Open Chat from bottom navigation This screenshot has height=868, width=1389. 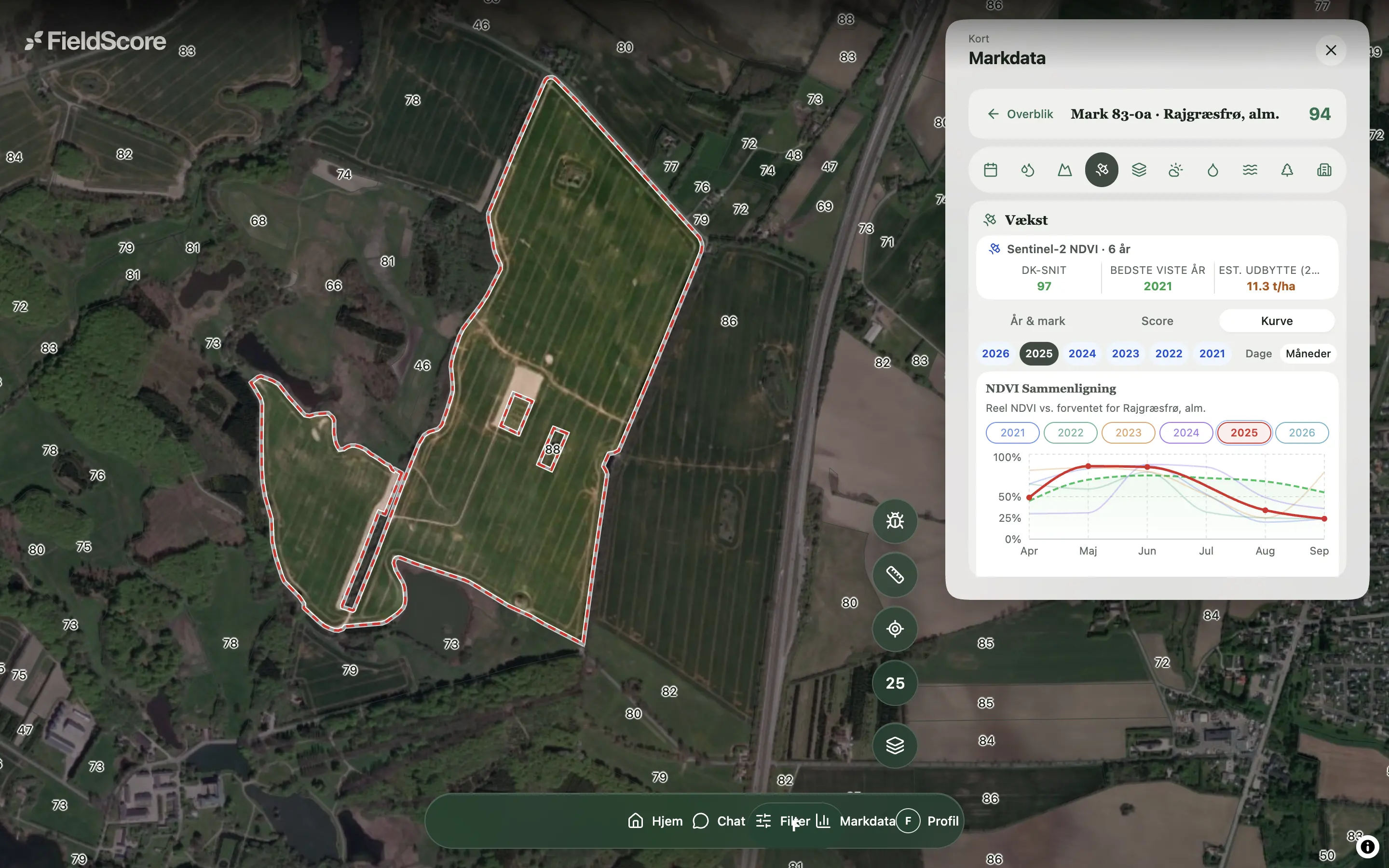[x=719, y=821]
